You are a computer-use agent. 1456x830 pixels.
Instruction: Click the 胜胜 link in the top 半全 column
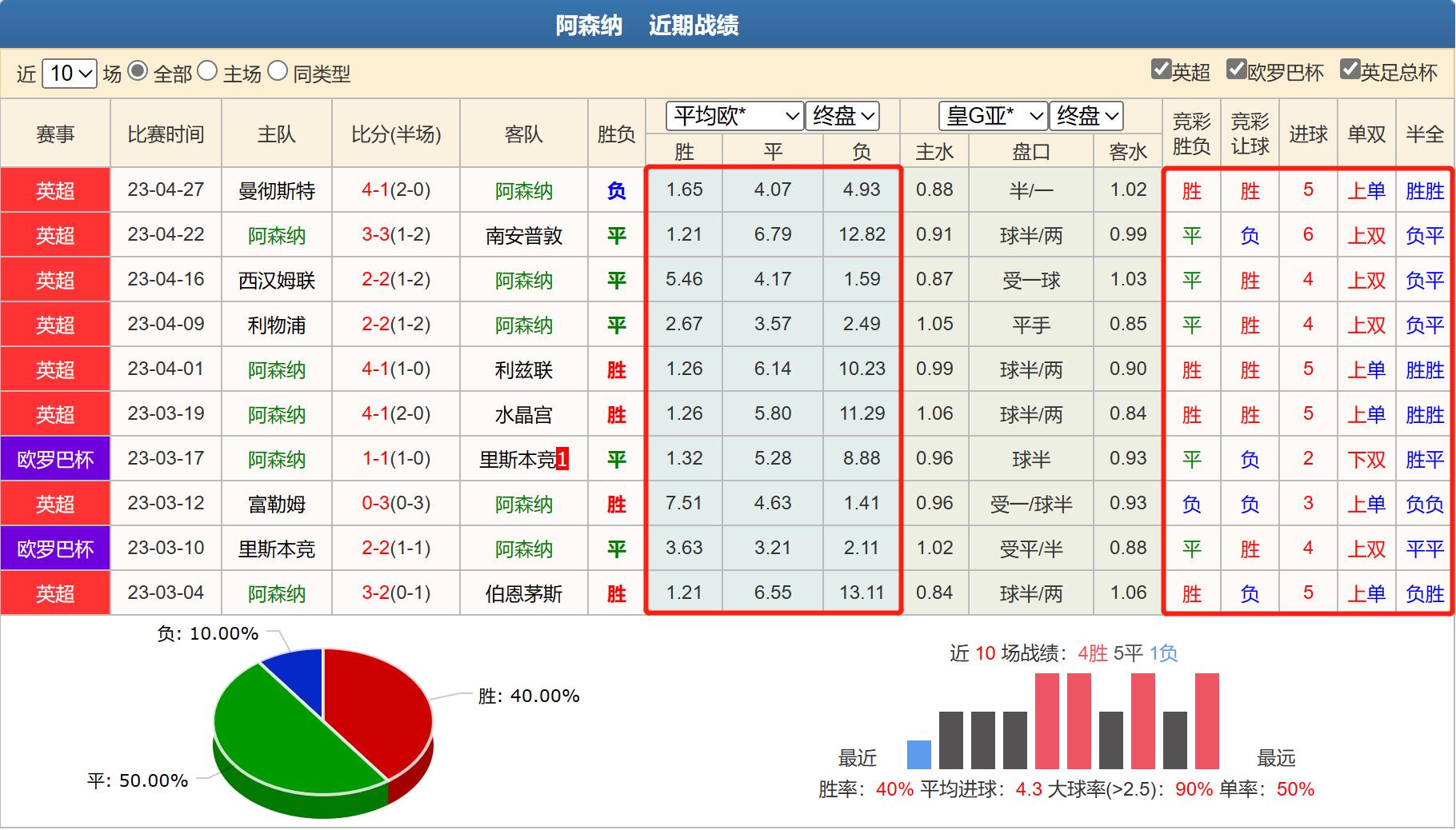click(1423, 190)
